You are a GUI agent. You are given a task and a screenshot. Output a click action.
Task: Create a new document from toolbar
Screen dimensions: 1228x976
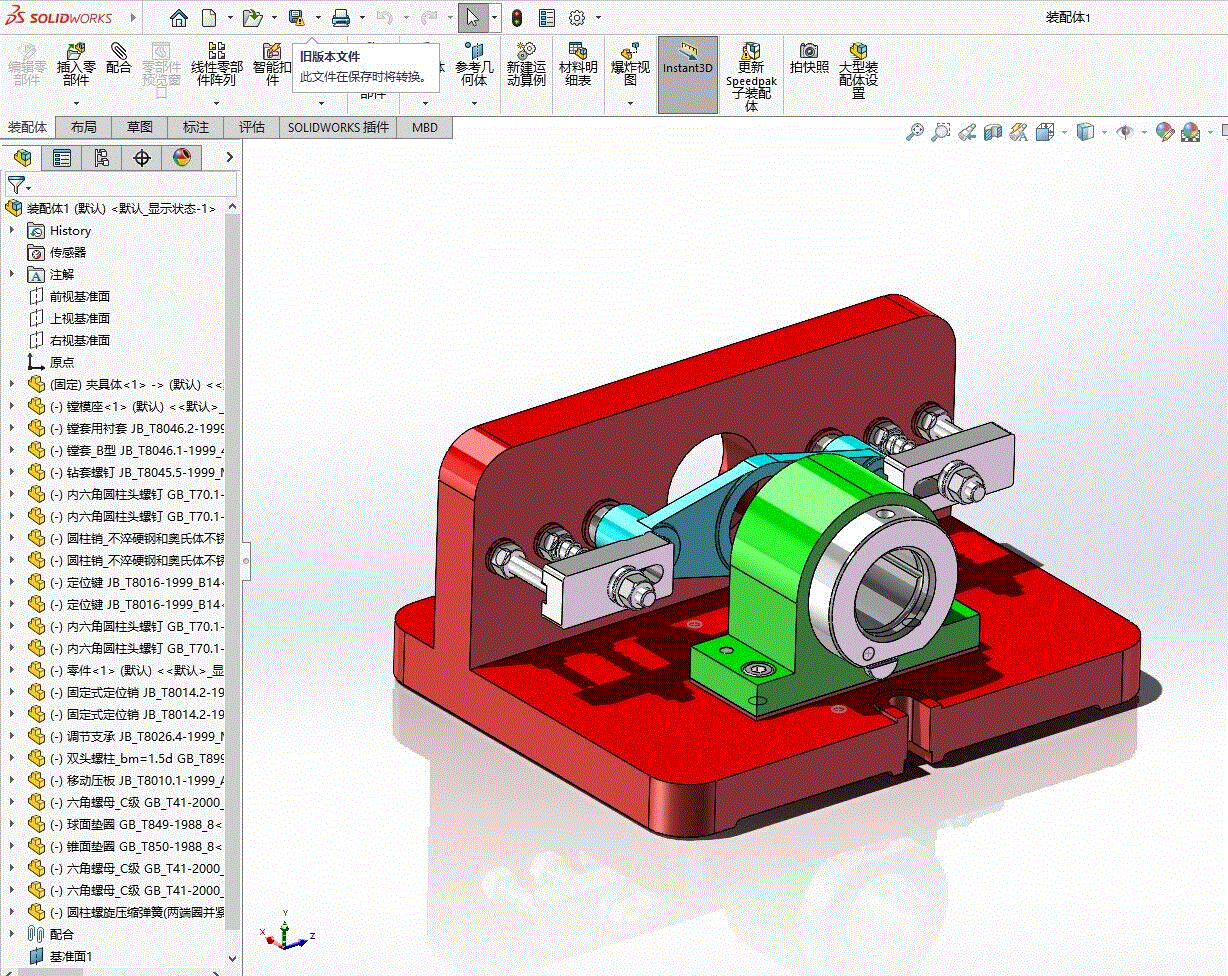coord(209,18)
